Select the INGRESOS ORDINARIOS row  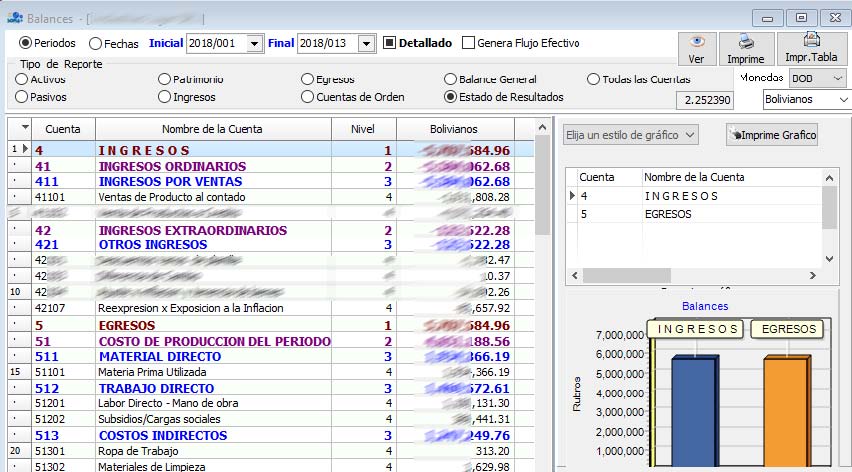(x=272, y=166)
